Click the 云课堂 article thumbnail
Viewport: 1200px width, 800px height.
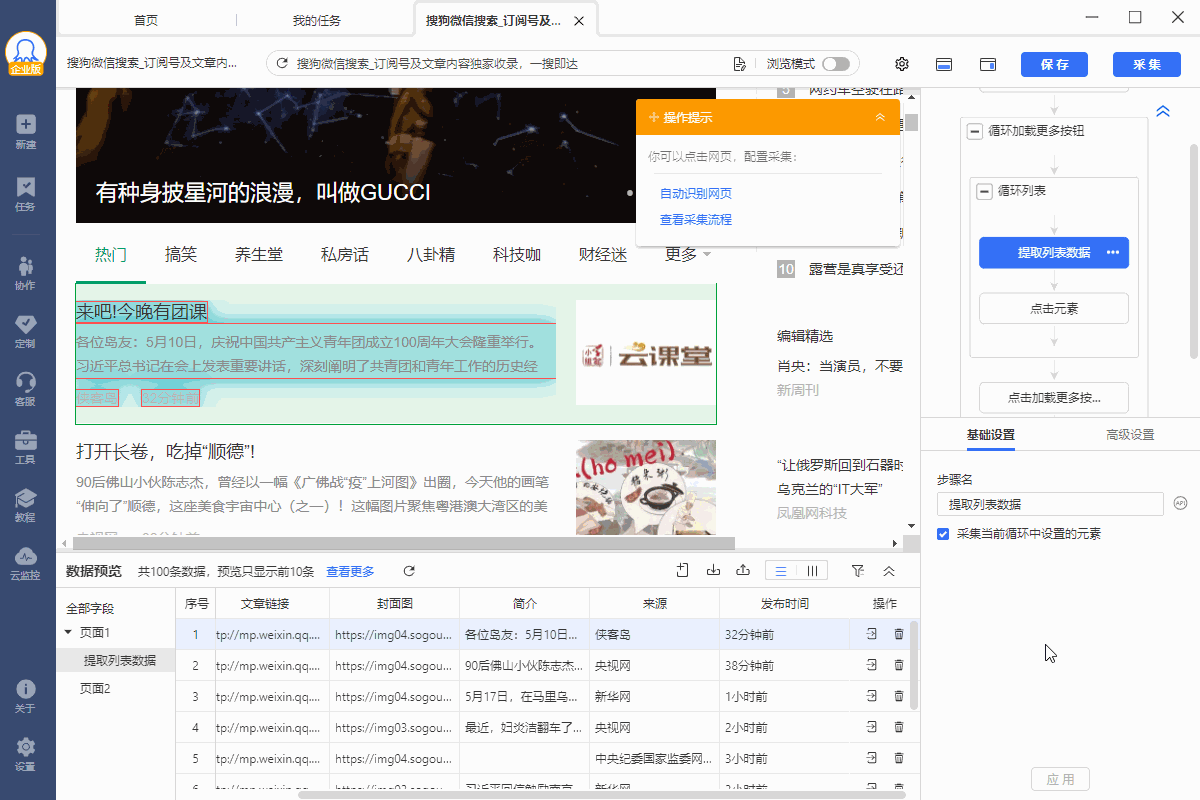click(x=645, y=353)
